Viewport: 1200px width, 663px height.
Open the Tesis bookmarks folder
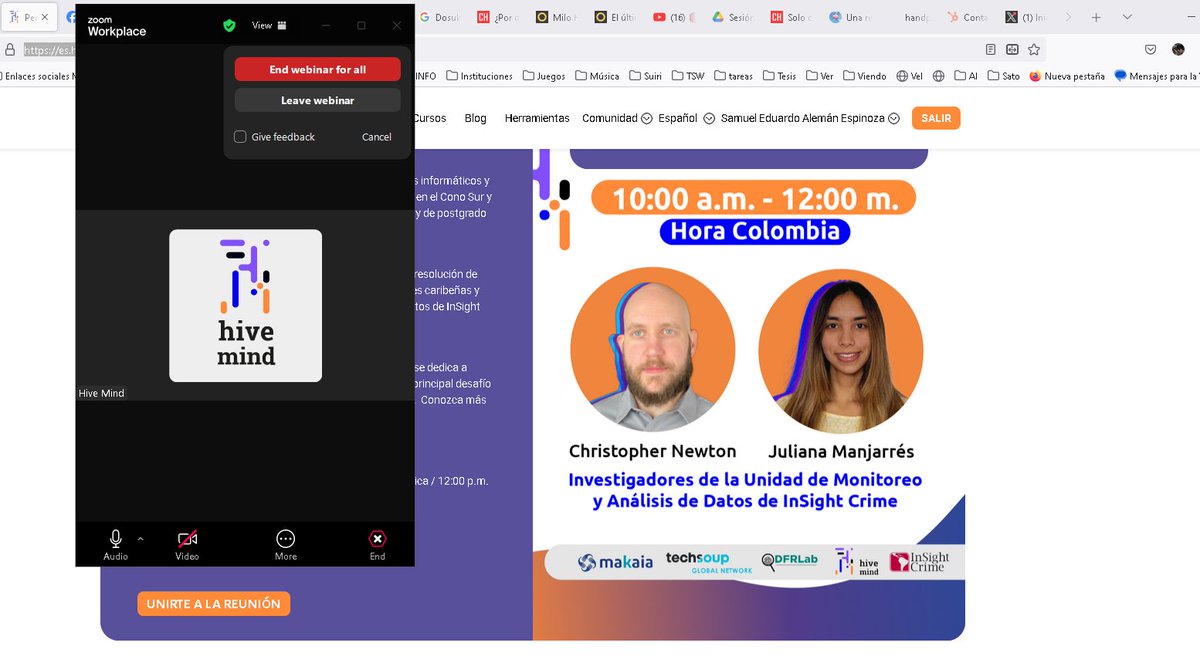click(779, 76)
